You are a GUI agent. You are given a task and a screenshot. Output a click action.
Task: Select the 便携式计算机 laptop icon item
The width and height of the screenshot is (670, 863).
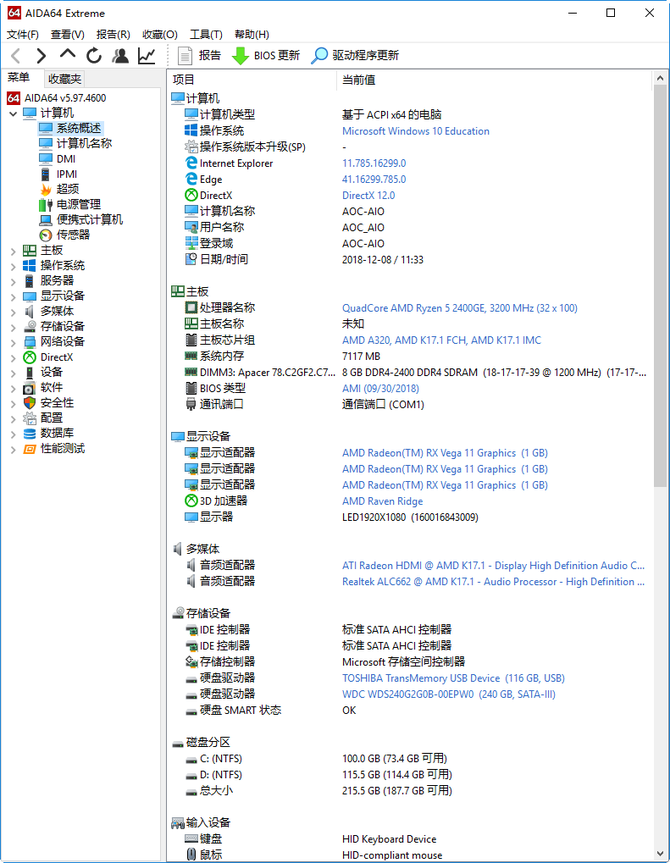pyautogui.click(x=46, y=220)
